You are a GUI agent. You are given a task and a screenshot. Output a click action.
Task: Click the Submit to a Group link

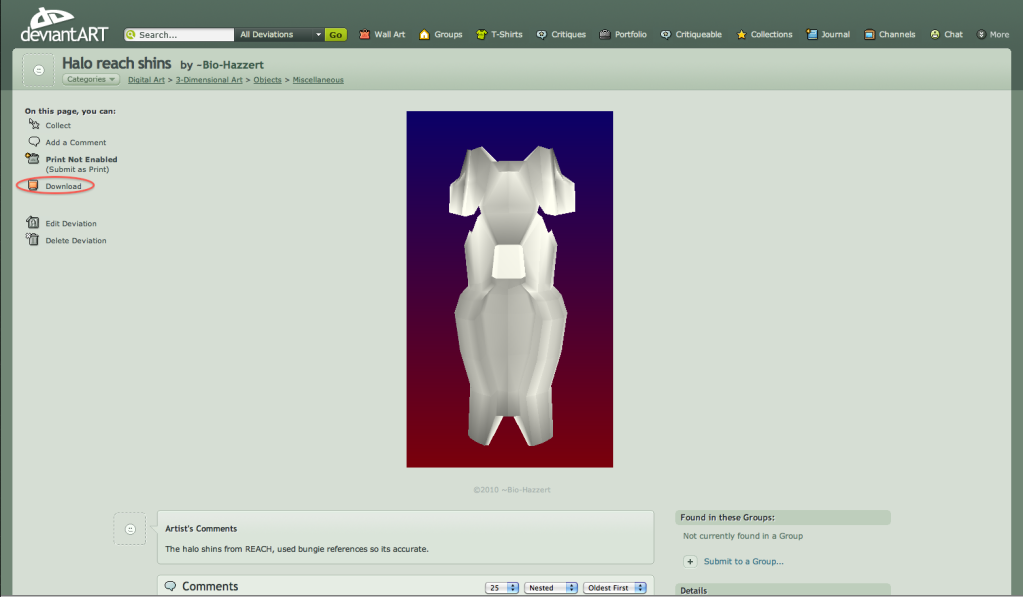coord(744,561)
